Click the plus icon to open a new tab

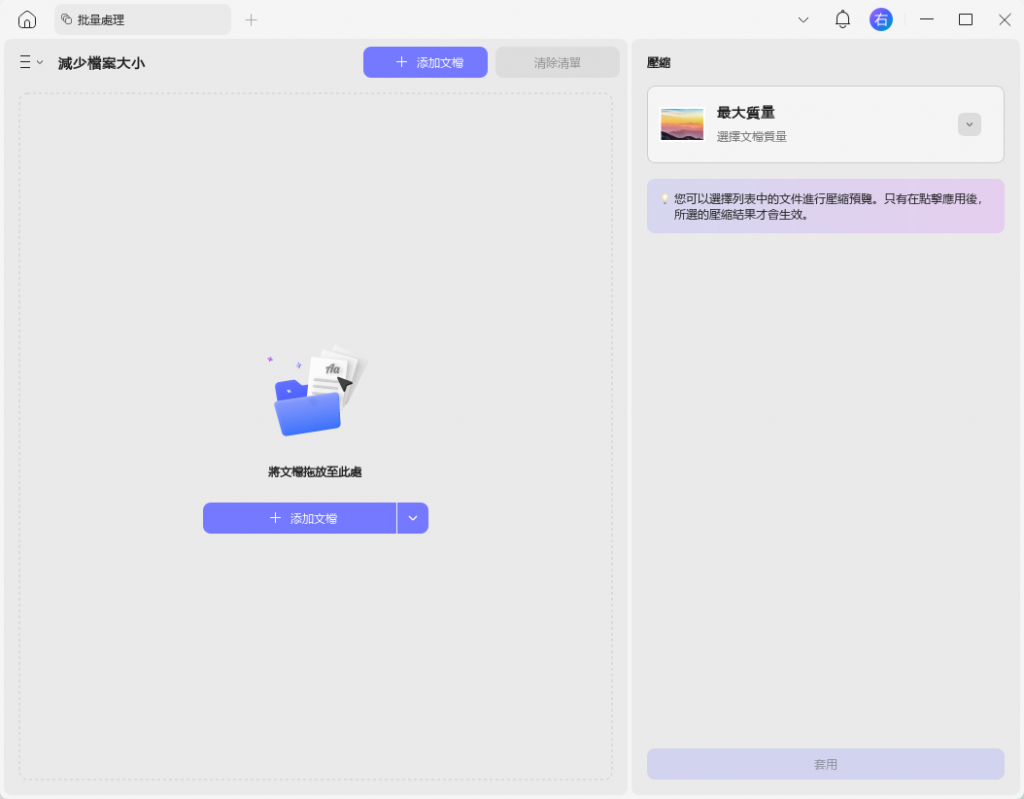tap(250, 19)
